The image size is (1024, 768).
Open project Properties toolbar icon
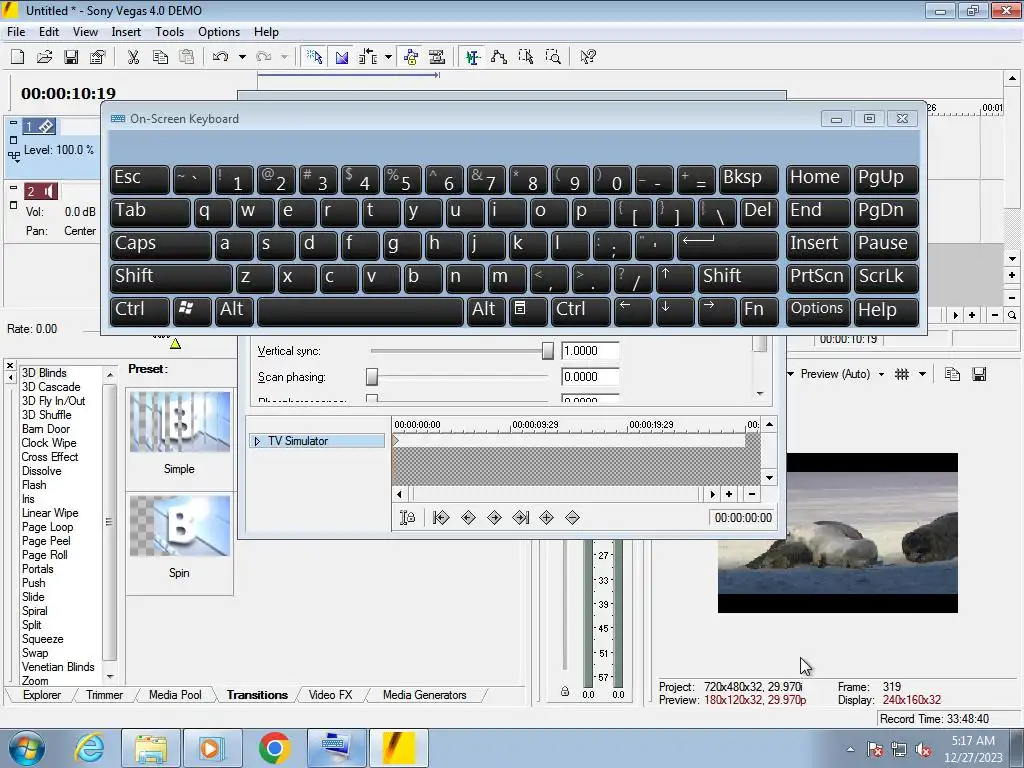[98, 57]
